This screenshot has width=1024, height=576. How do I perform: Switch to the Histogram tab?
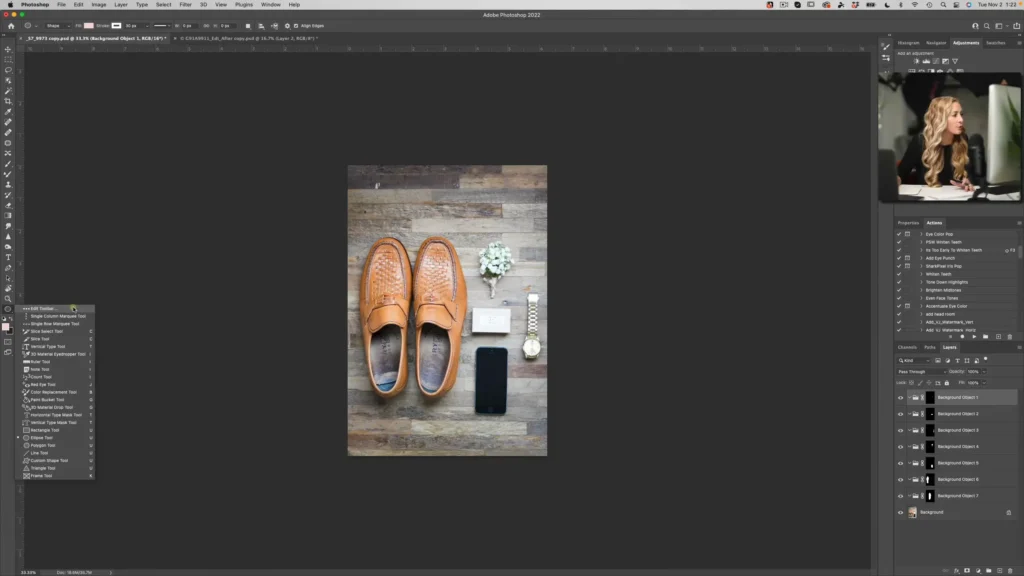[908, 43]
